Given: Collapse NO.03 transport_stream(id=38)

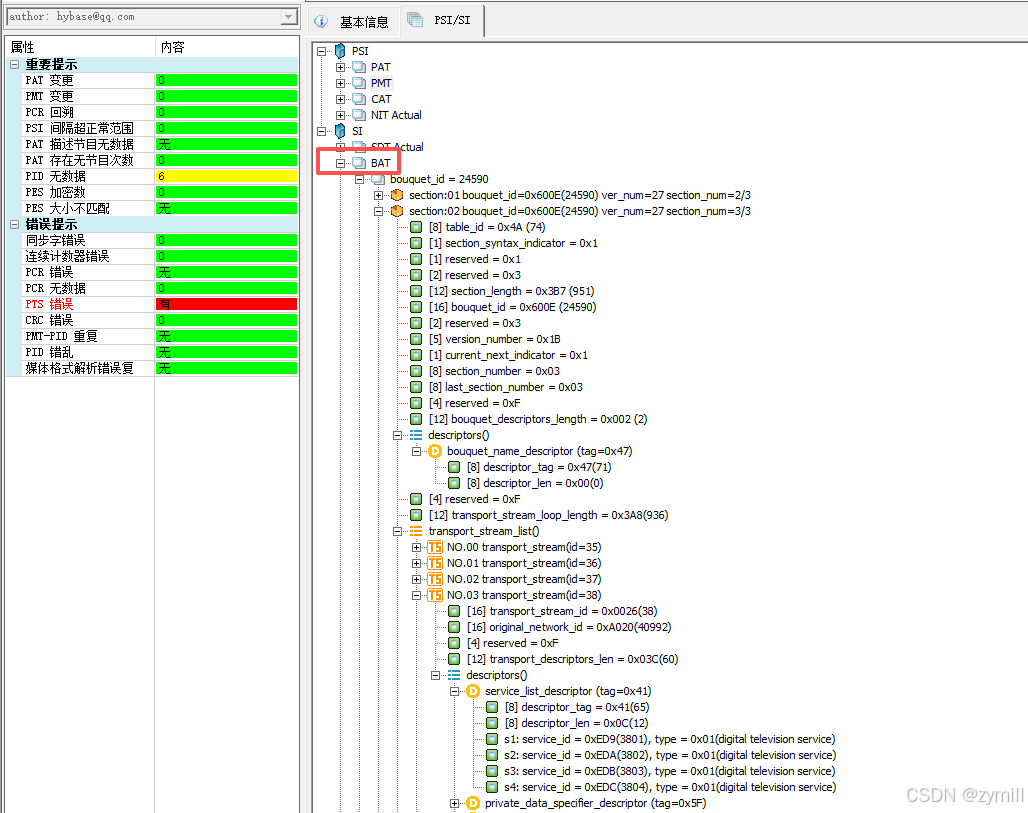Looking at the screenshot, I should tap(416, 595).
